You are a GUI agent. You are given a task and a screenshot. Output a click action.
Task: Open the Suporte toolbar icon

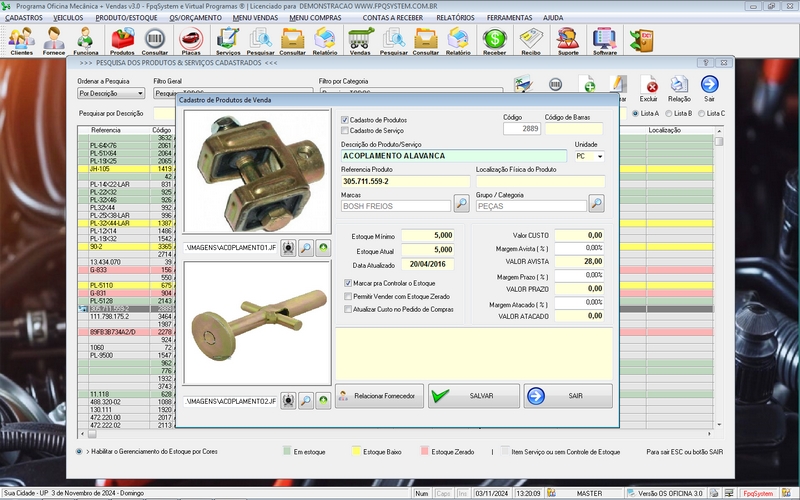567,40
